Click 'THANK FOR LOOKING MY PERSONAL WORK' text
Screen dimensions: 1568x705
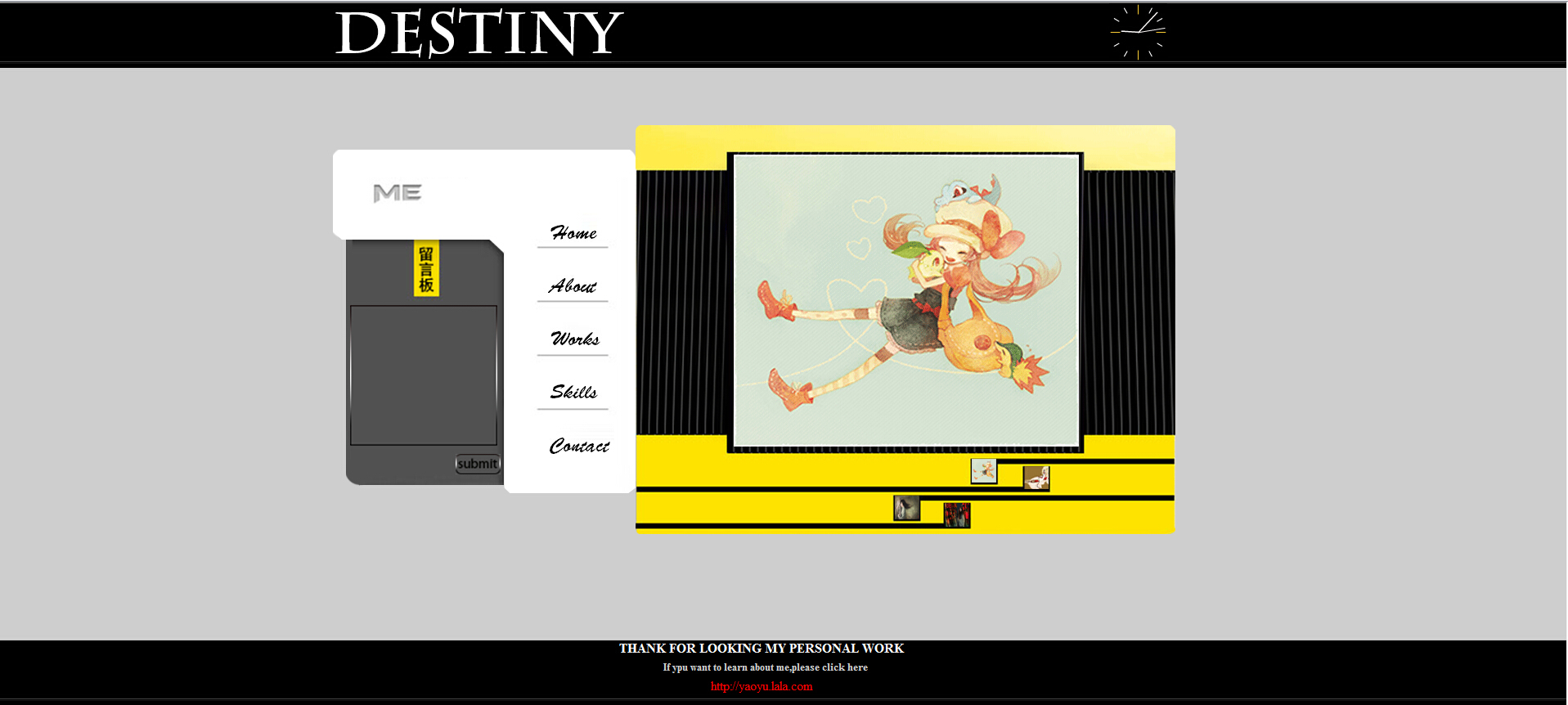pos(762,649)
